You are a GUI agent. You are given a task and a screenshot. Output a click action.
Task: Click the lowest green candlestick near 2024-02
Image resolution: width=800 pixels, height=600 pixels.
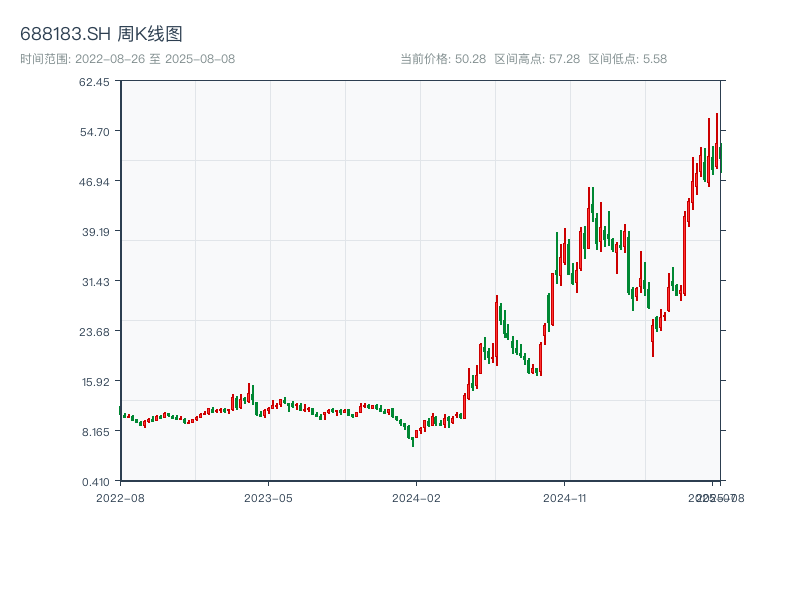412,438
